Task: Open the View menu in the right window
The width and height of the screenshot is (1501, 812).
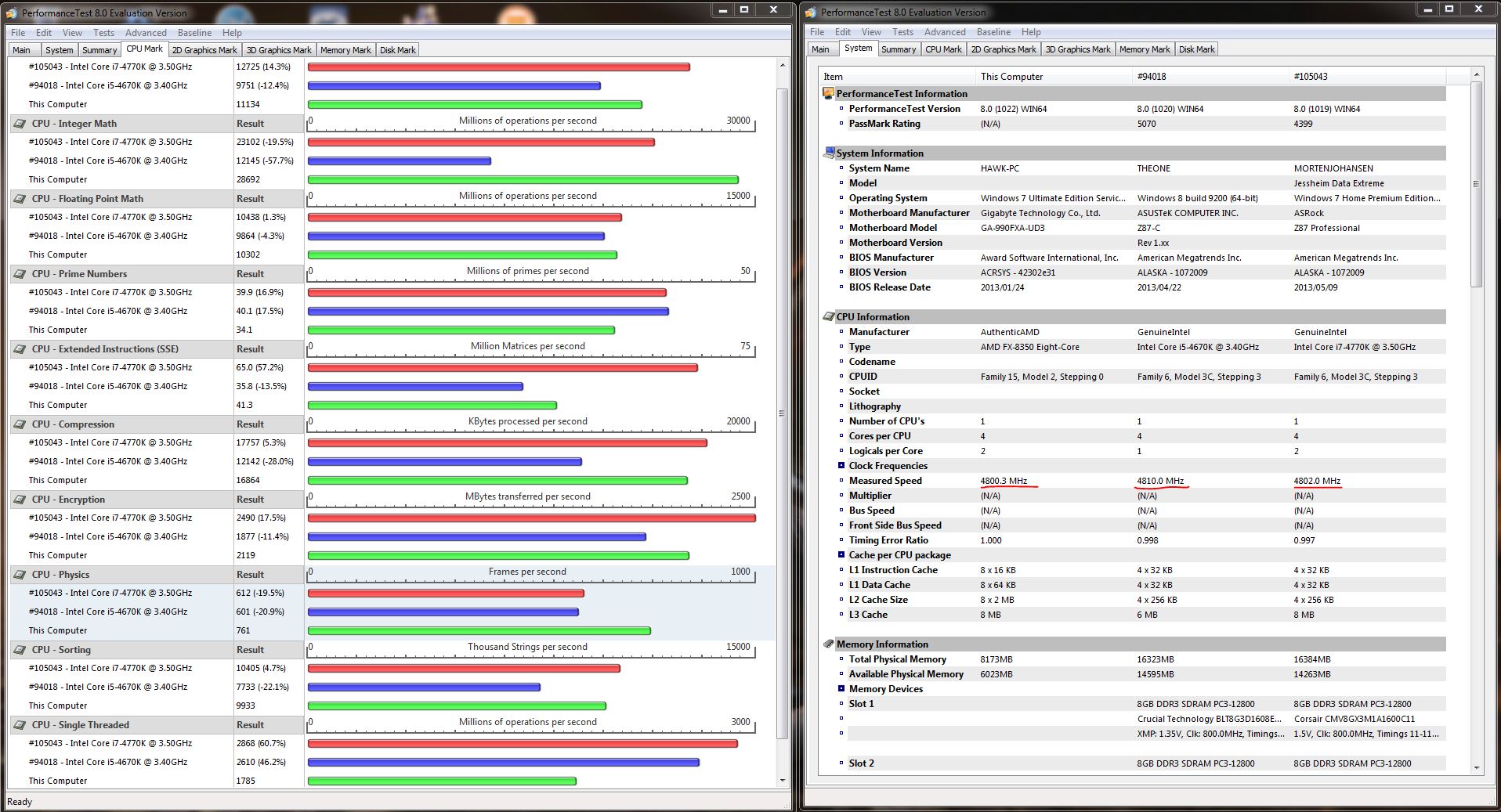Action: 871,32
